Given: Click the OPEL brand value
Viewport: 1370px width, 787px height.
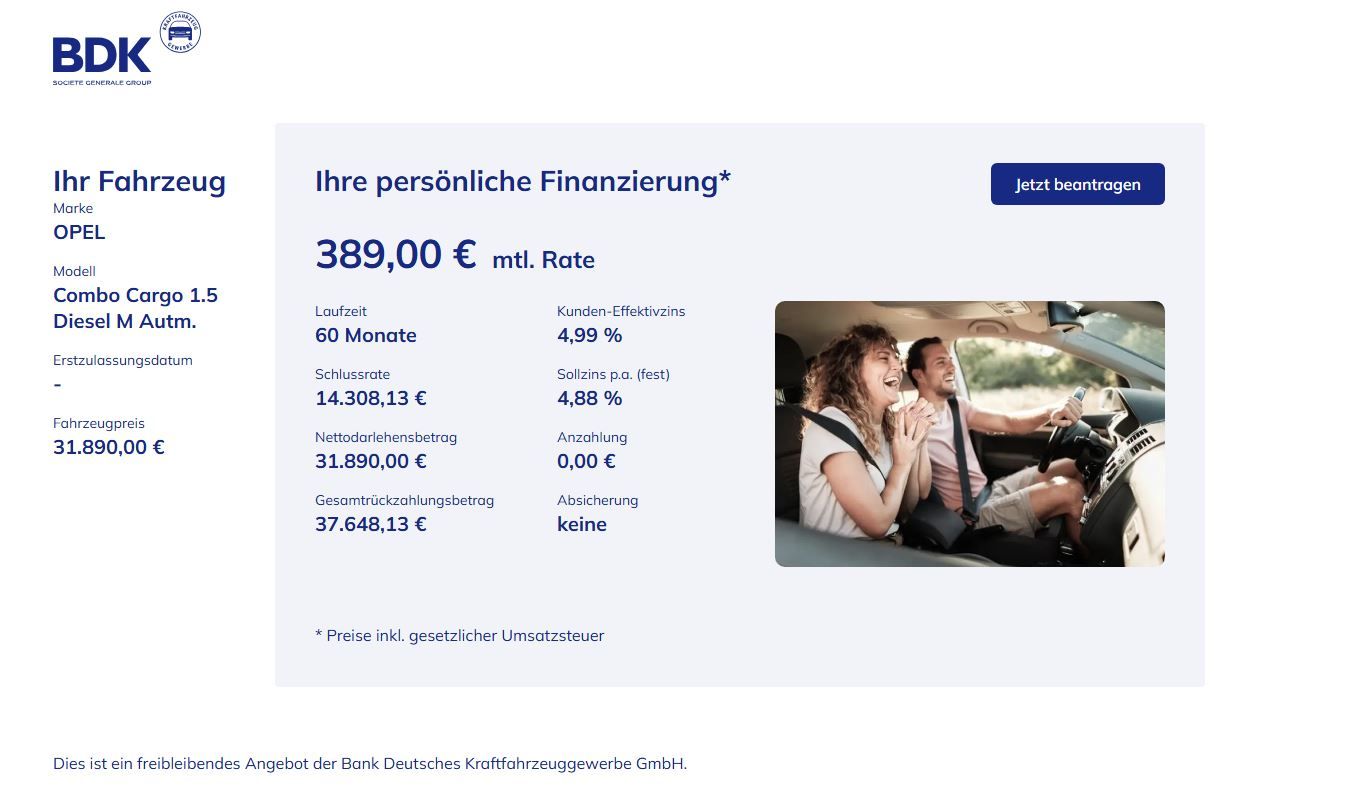Looking at the screenshot, I should pyautogui.click(x=79, y=233).
